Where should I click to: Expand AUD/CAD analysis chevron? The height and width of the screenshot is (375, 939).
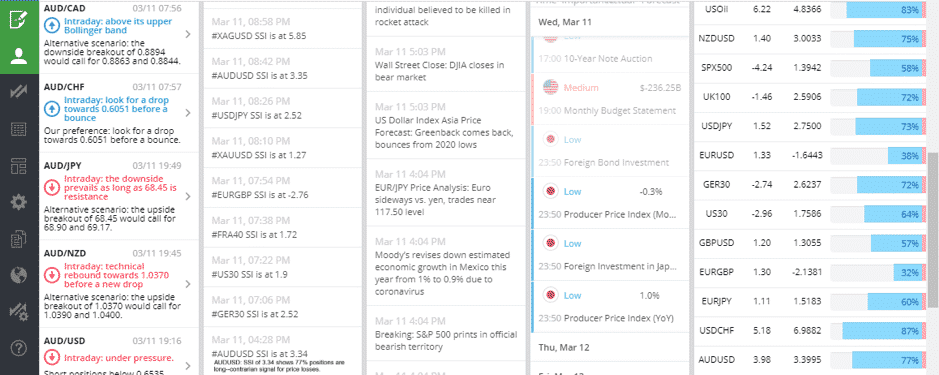pyautogui.click(x=188, y=34)
